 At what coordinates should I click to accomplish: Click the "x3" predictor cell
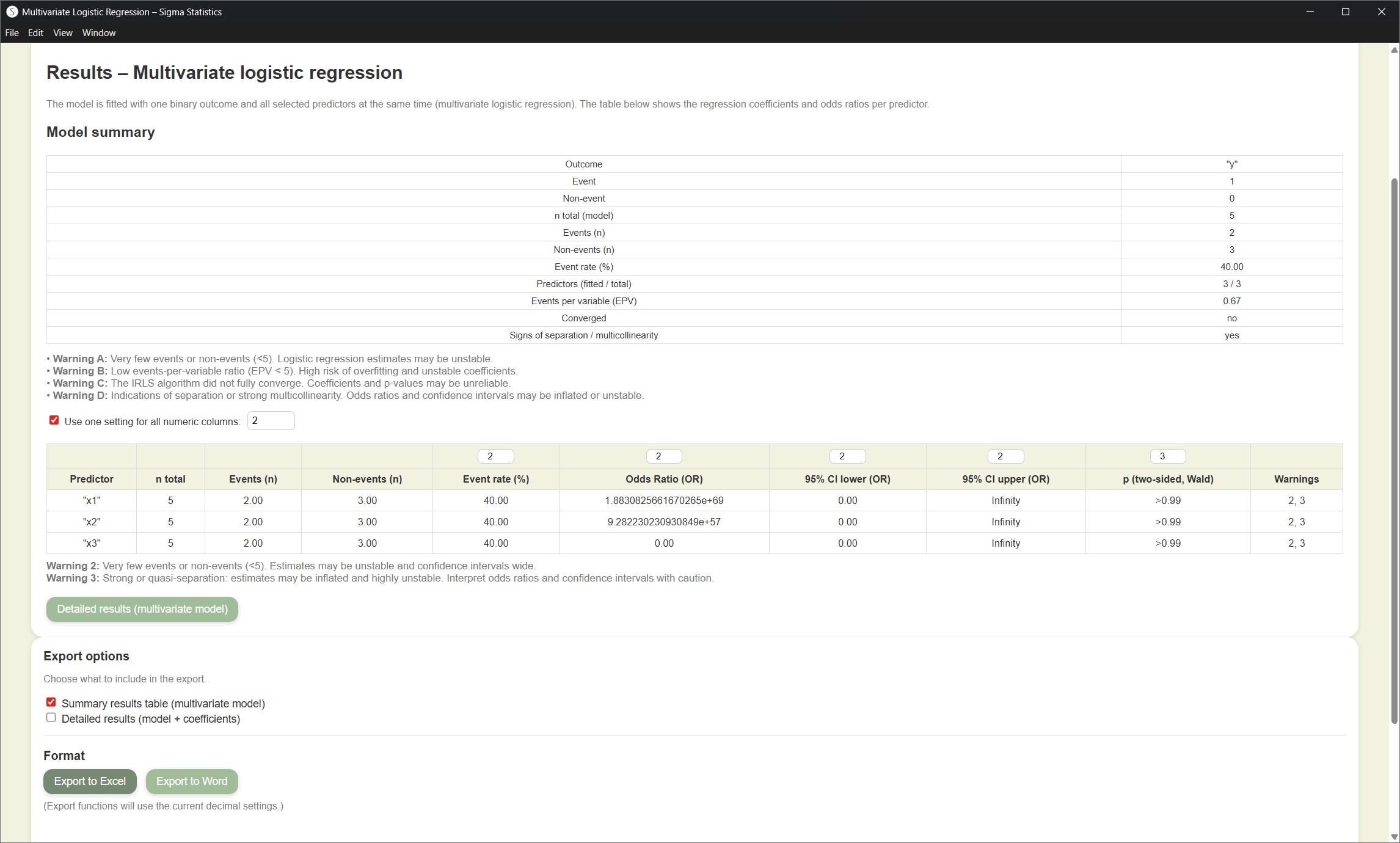click(x=92, y=543)
